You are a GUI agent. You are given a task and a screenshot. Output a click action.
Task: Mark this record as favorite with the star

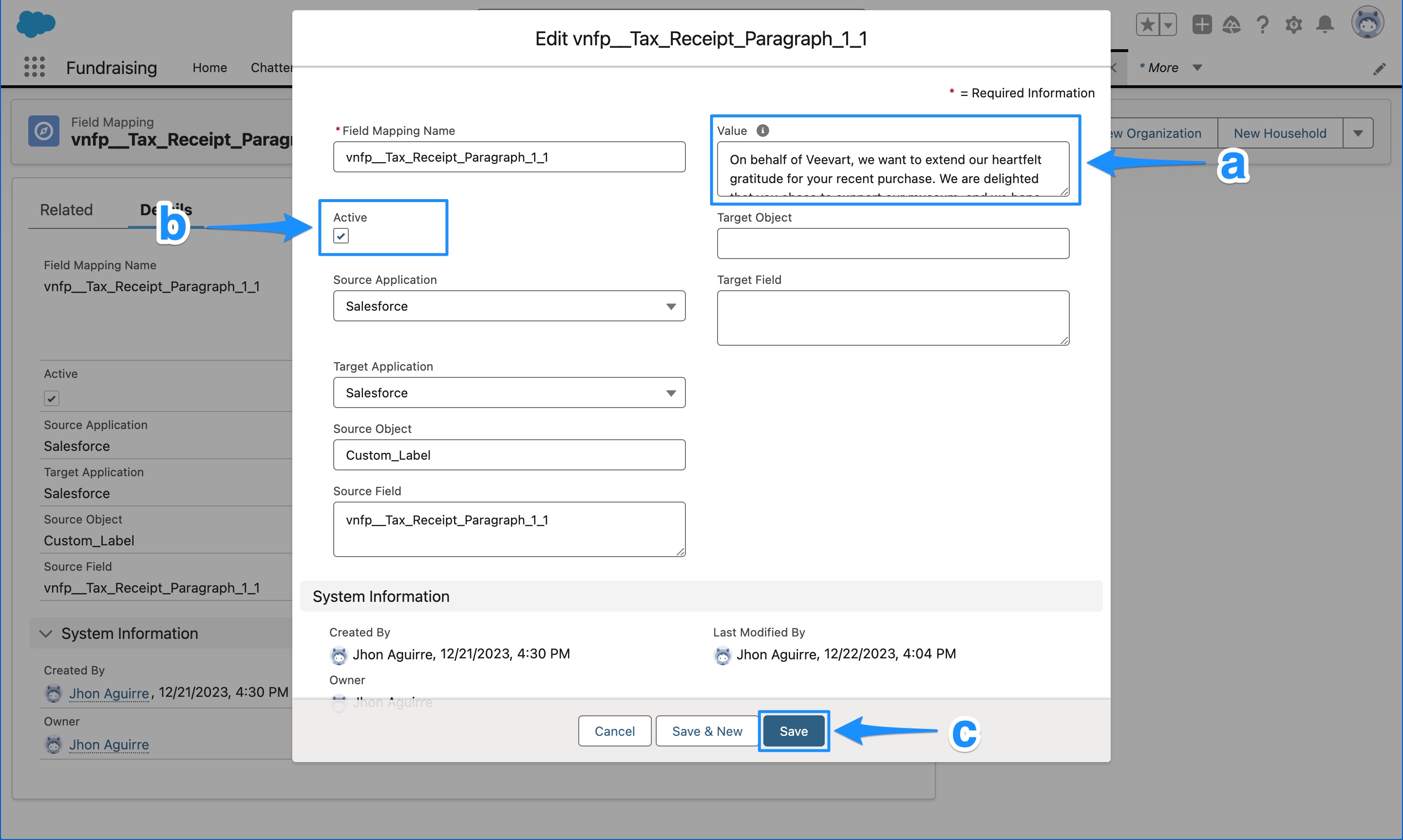pos(1148,24)
